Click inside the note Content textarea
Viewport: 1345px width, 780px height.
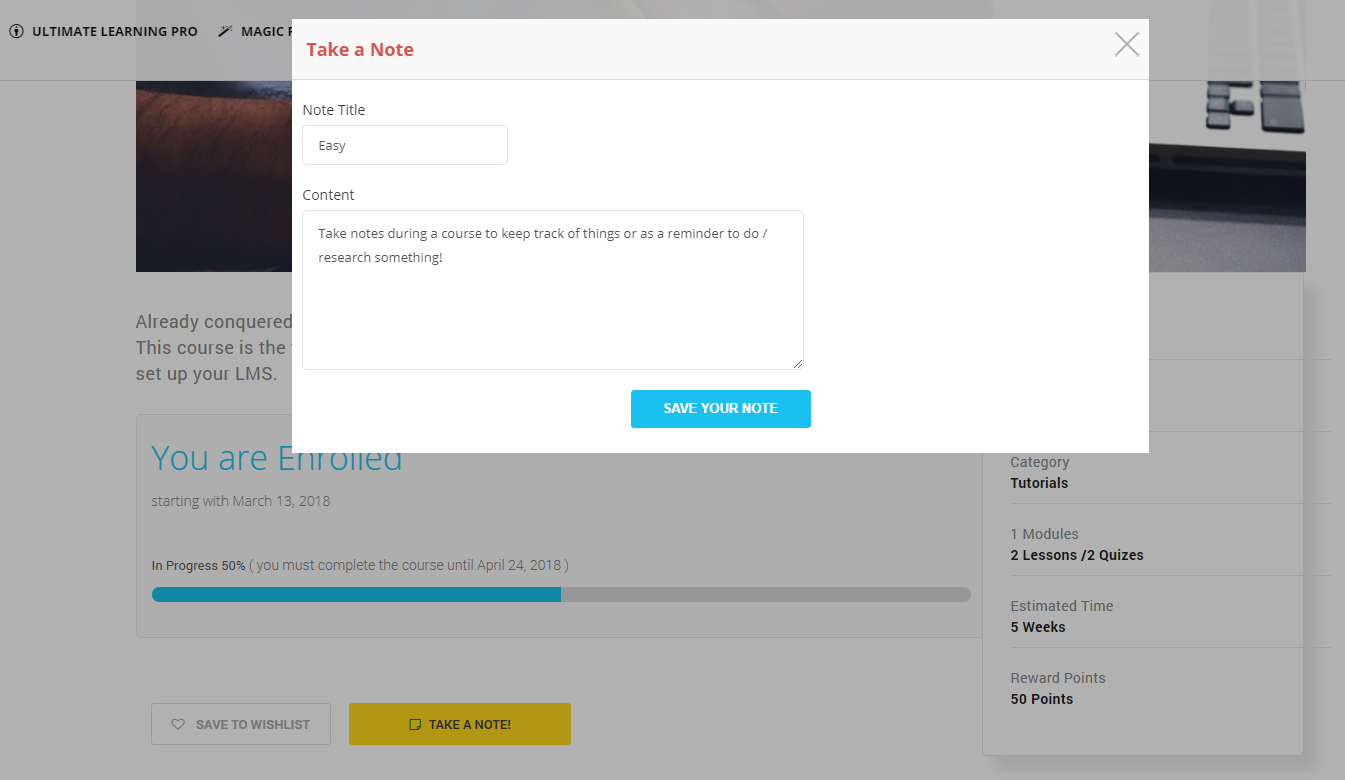pyautogui.click(x=552, y=290)
